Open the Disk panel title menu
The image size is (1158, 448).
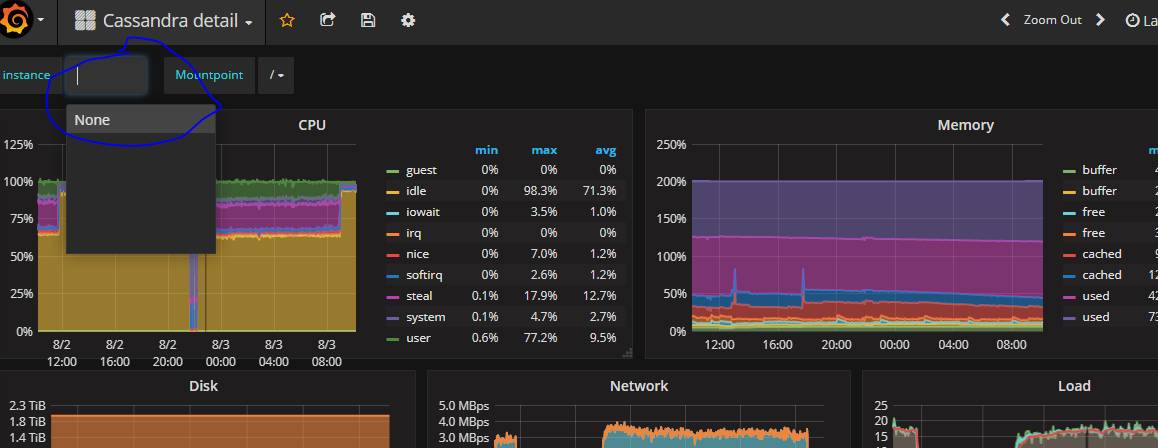click(204, 386)
